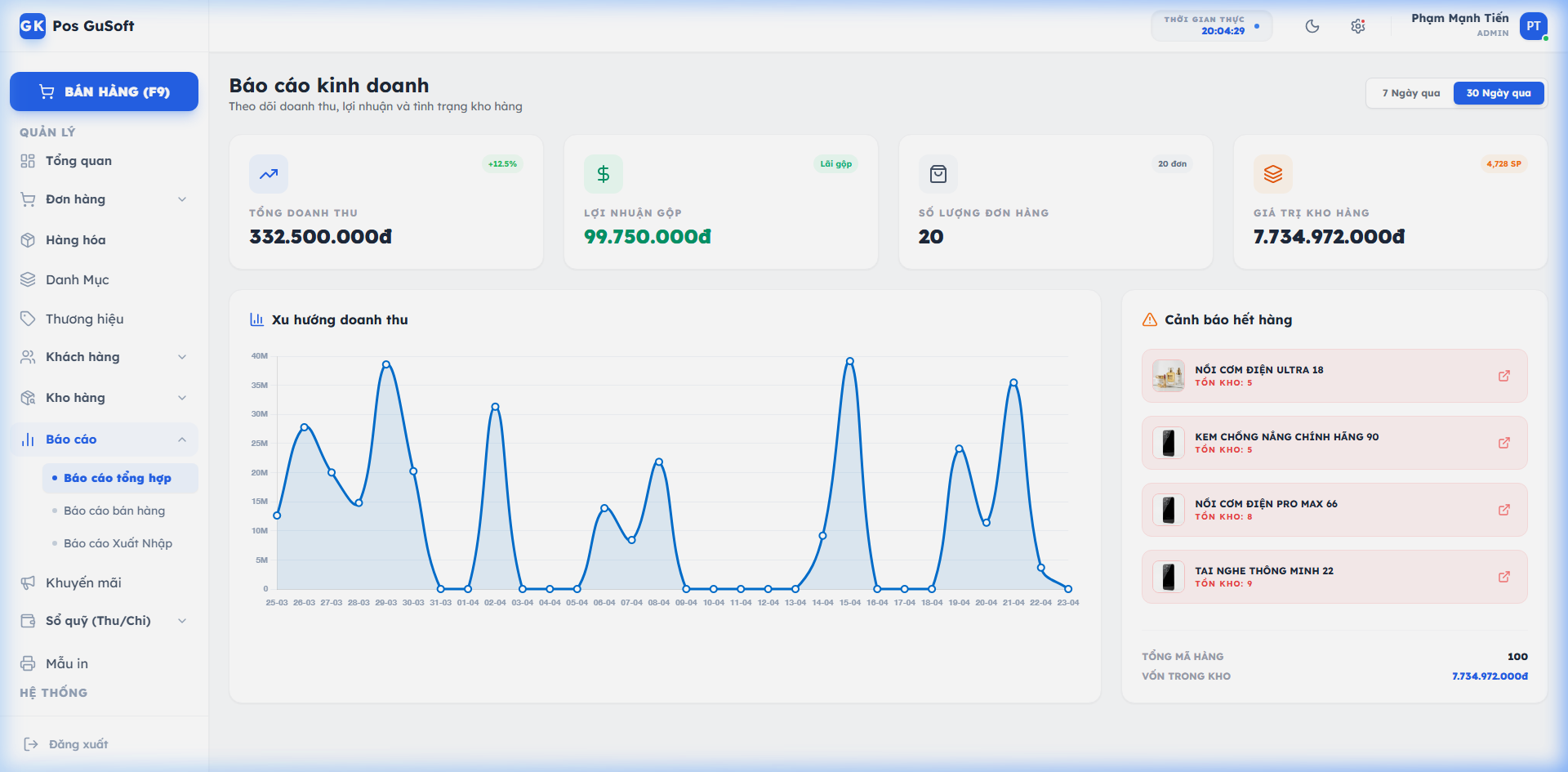Open link icon for Kem Chống Nắng Chính Hãng 90

click(x=1503, y=443)
